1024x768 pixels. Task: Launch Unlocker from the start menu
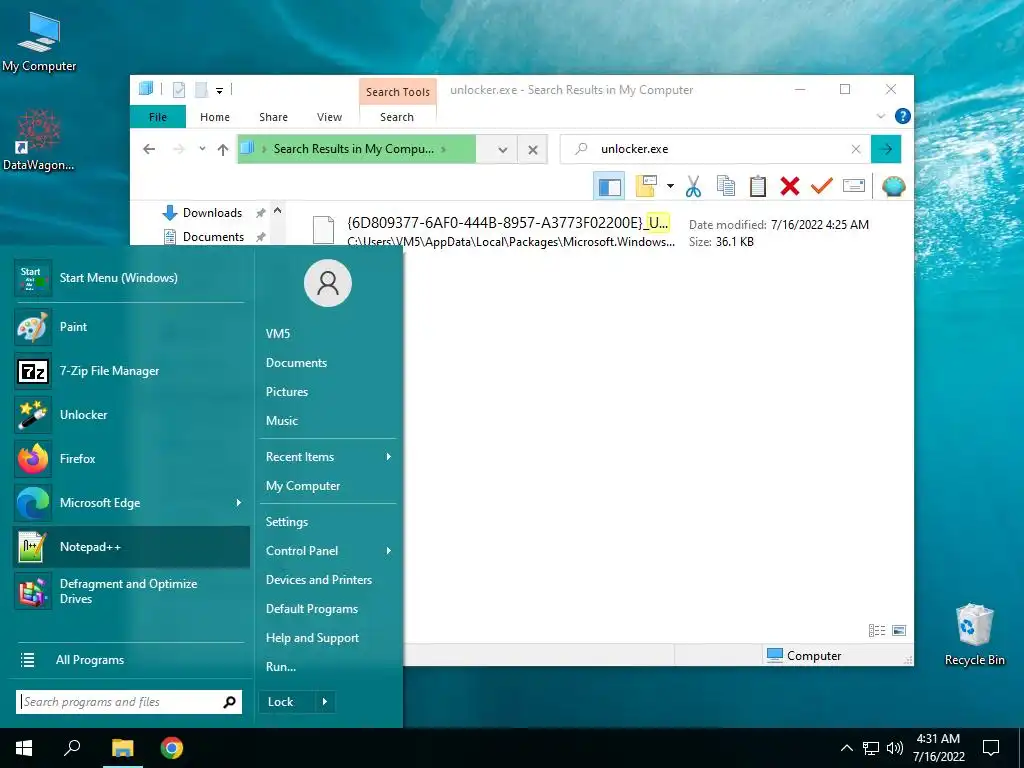131,415
